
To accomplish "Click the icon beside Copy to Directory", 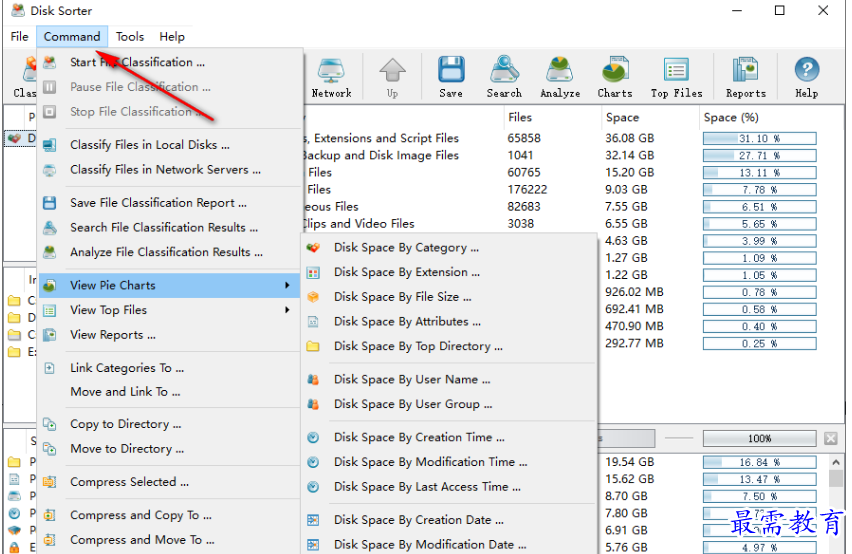I will pyautogui.click(x=49, y=424).
